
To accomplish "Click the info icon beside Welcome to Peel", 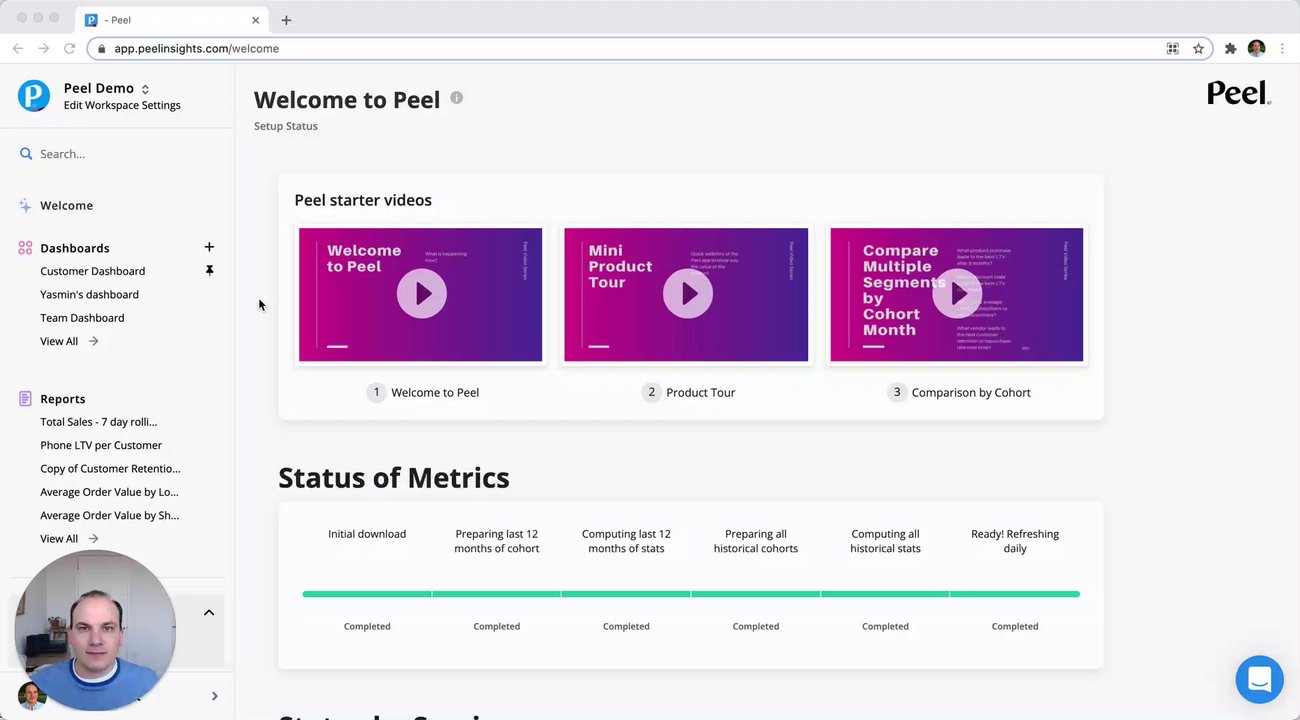I will pos(456,98).
